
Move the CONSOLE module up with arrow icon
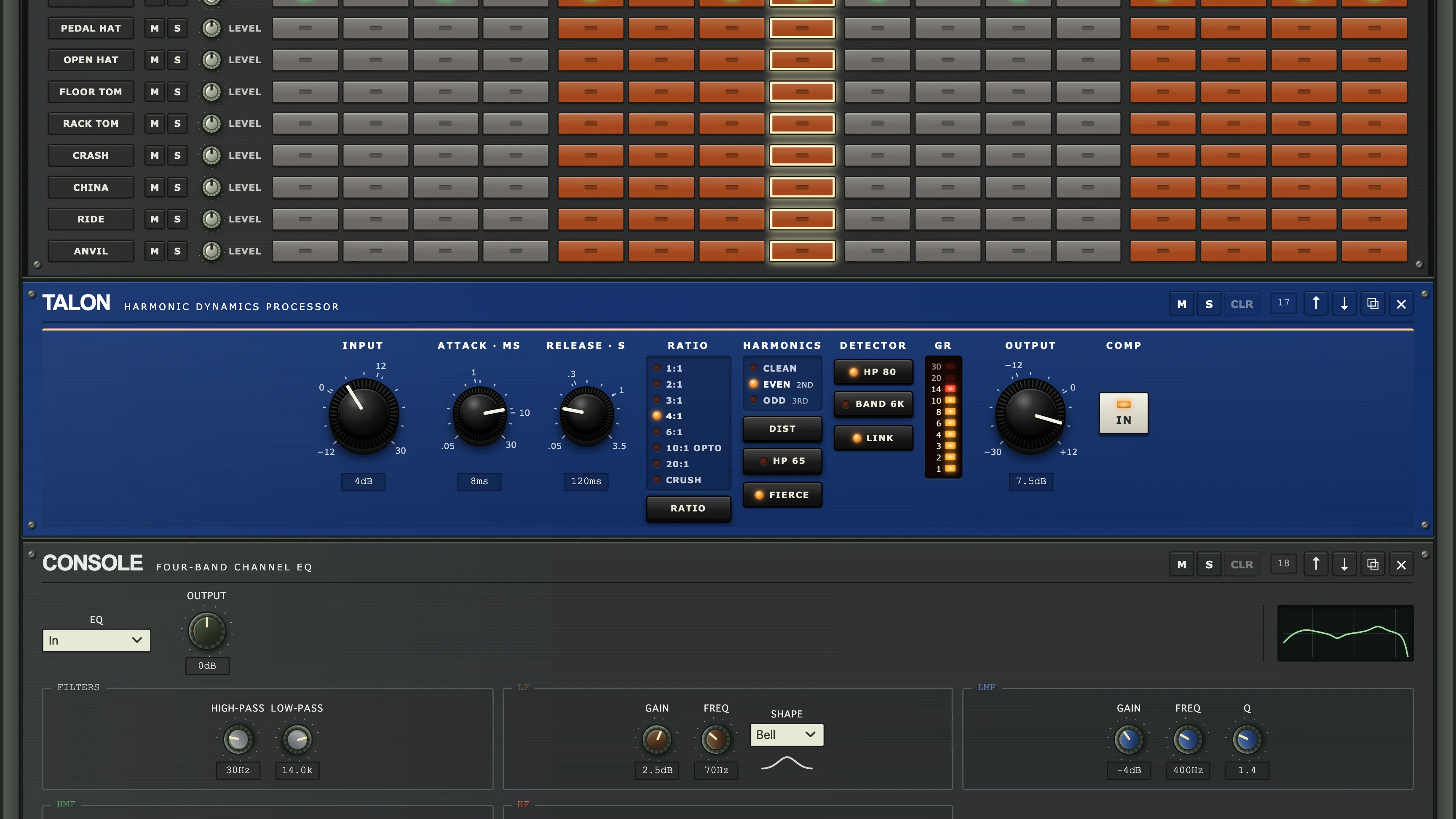click(x=1316, y=564)
